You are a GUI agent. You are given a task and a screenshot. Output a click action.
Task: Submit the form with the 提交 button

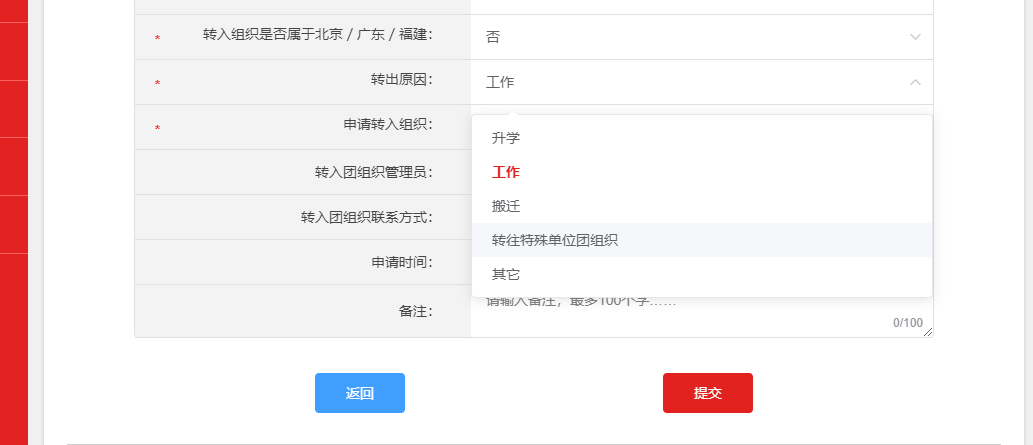point(707,393)
